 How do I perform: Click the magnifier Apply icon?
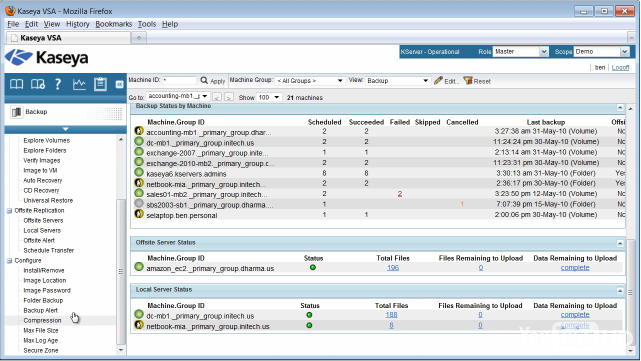pyautogui.click(x=204, y=81)
